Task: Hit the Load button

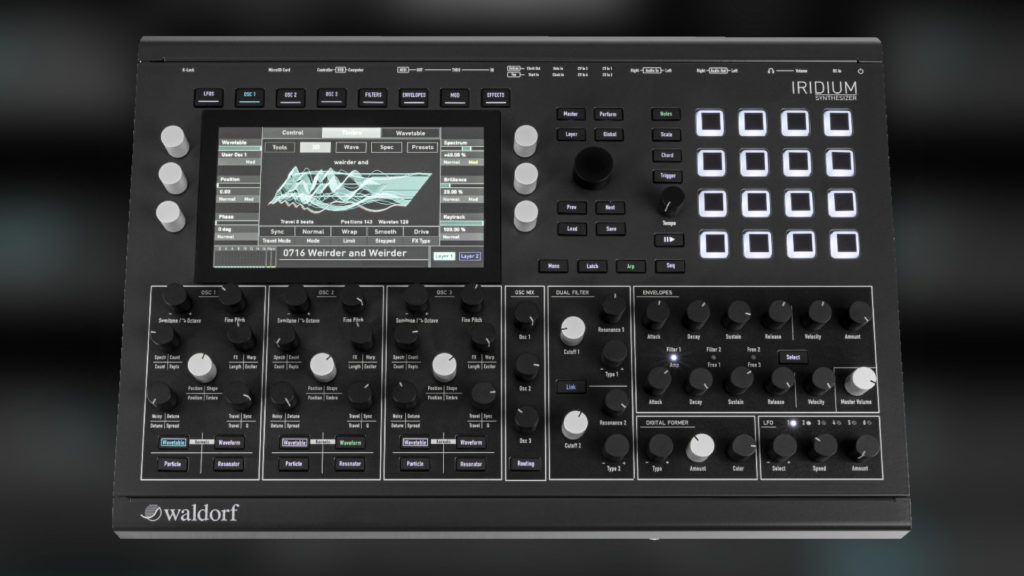Action: pyautogui.click(x=572, y=229)
